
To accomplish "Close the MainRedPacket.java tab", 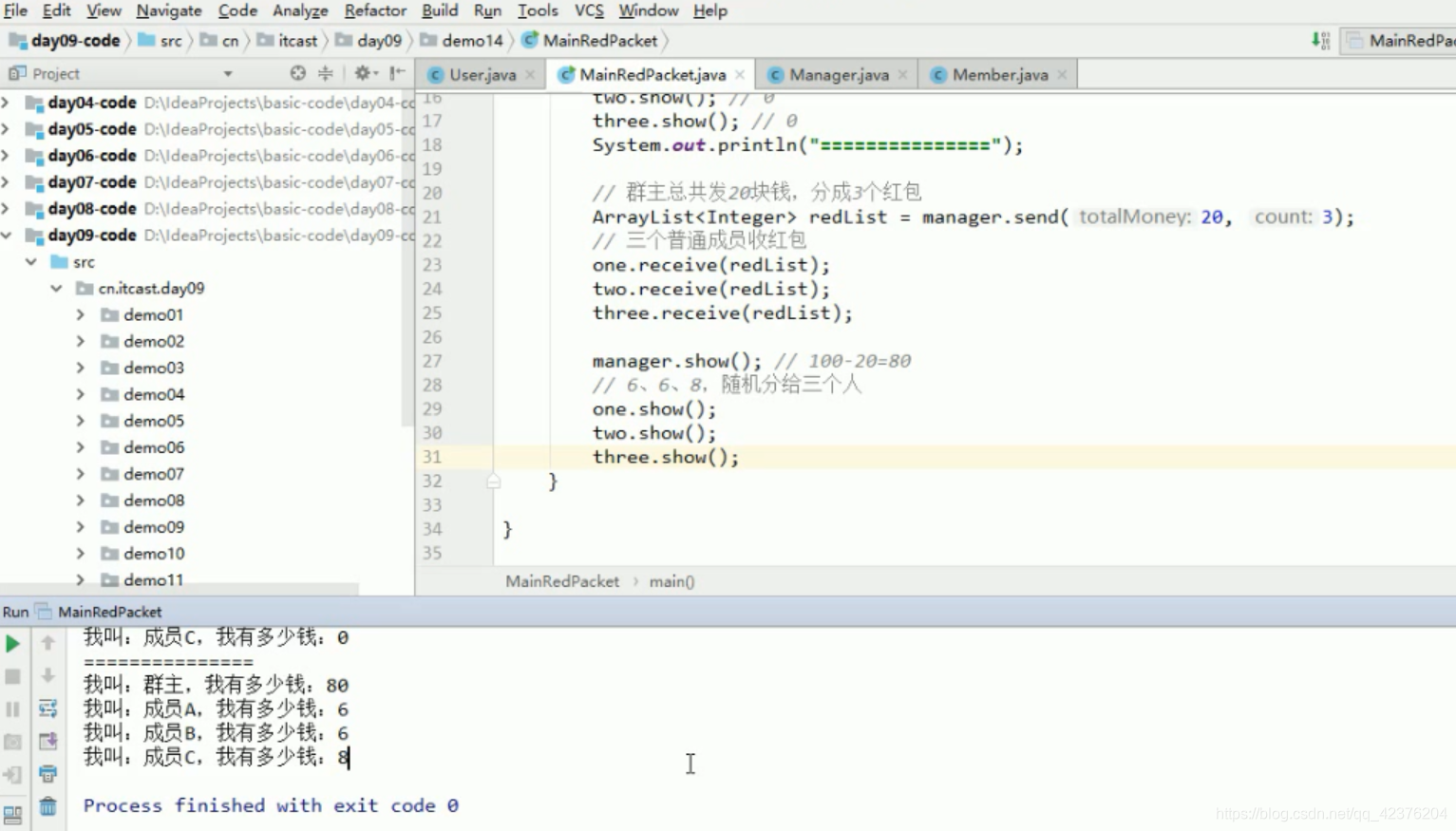I will [740, 74].
